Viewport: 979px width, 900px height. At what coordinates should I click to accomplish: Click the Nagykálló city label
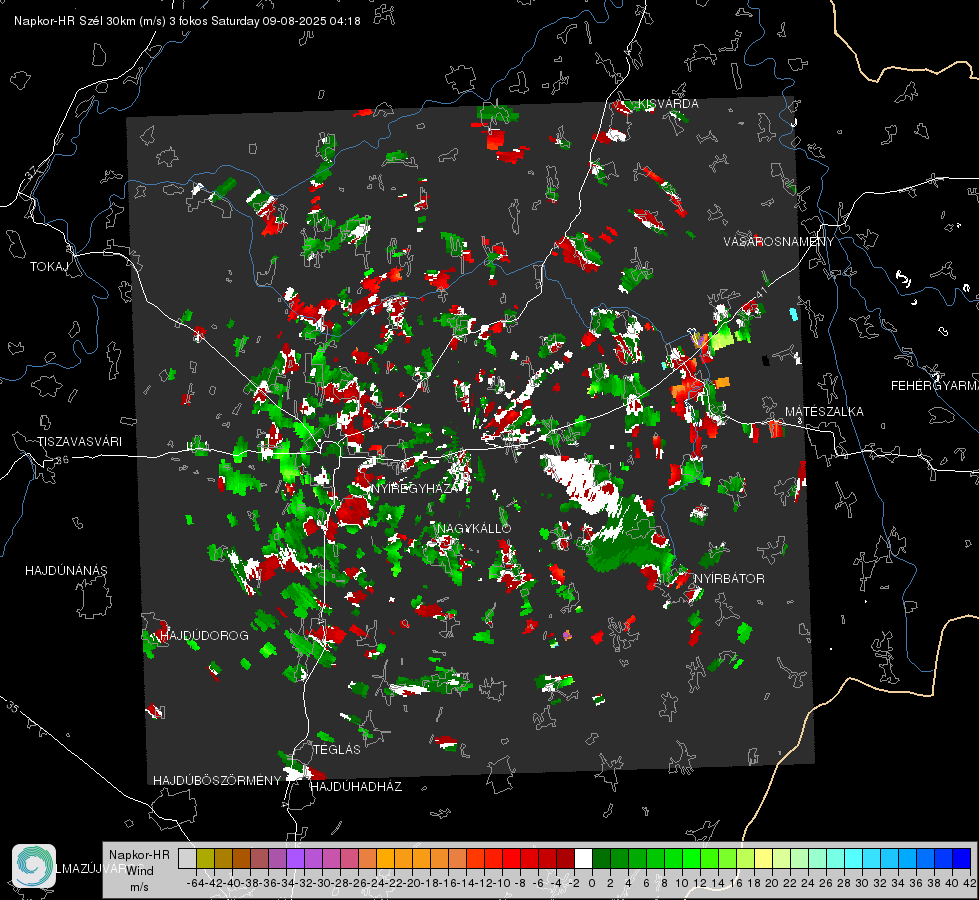click(x=474, y=528)
